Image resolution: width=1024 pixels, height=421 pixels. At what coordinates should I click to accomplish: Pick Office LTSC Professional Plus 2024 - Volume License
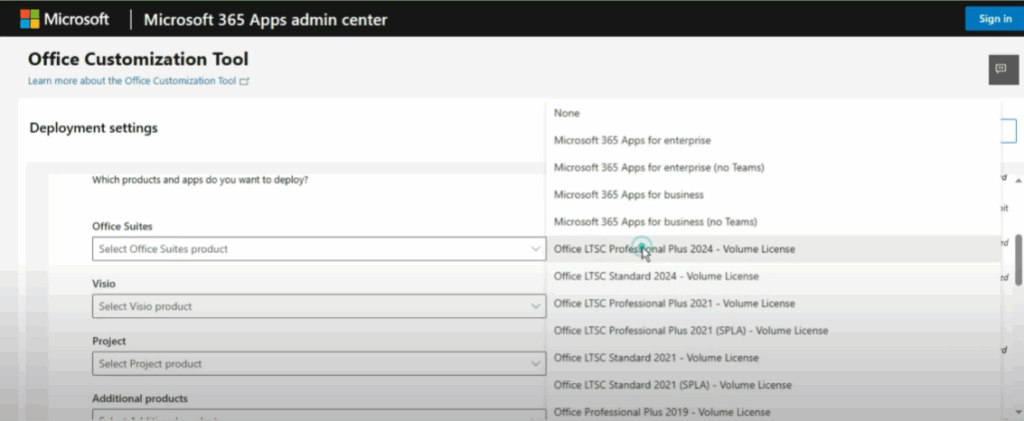pyautogui.click(x=773, y=249)
